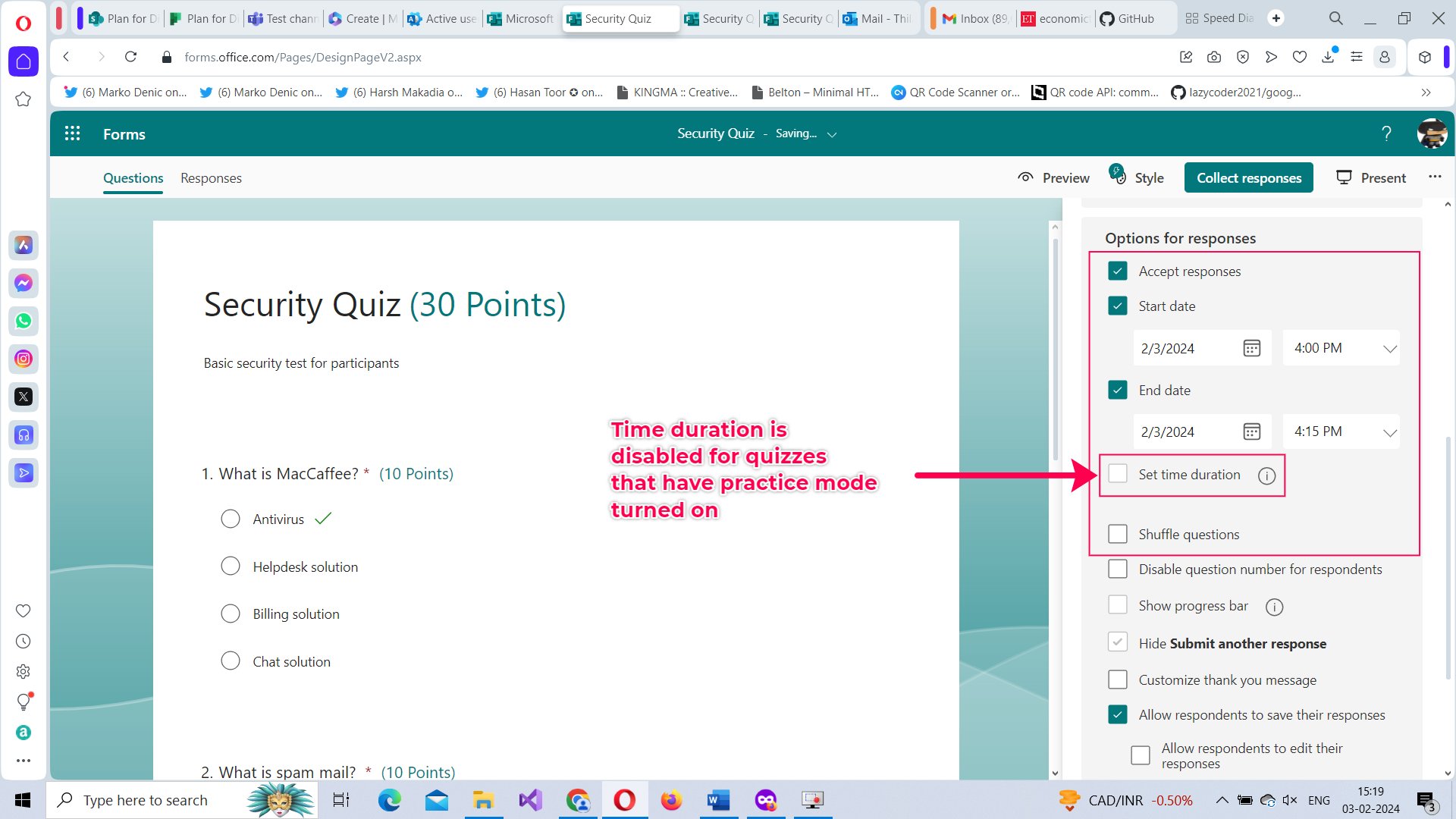The image size is (1456, 819).
Task: Open the start date calendar picker
Action: (x=1251, y=348)
